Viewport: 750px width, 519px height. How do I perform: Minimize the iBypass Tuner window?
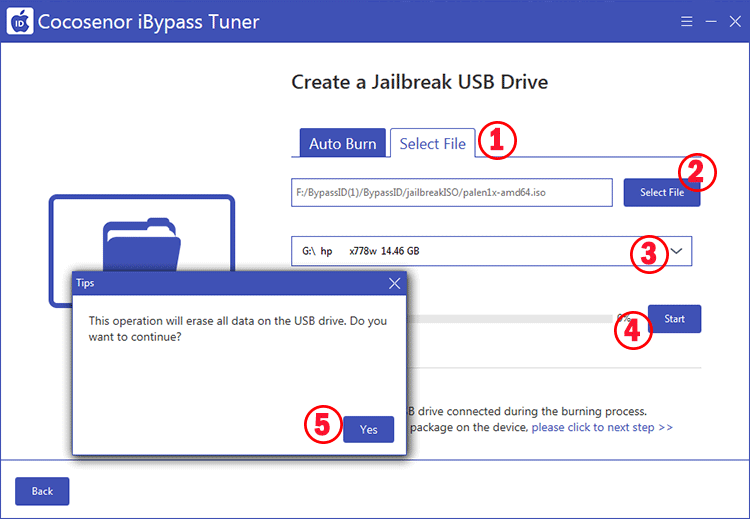pyautogui.click(x=711, y=21)
